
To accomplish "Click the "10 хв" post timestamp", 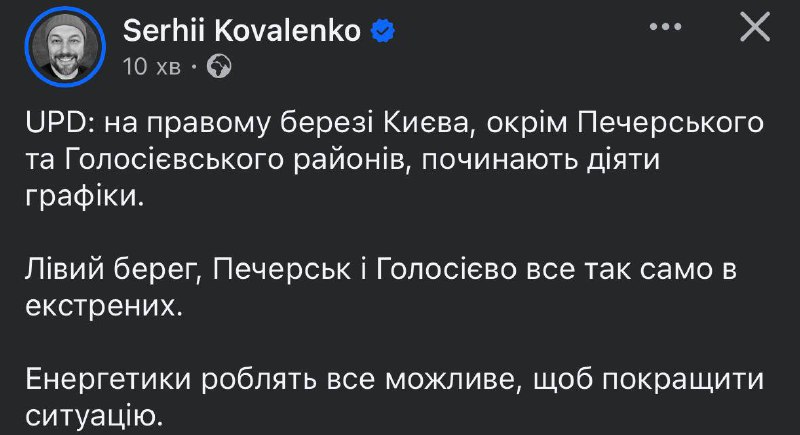I will coord(151,67).
